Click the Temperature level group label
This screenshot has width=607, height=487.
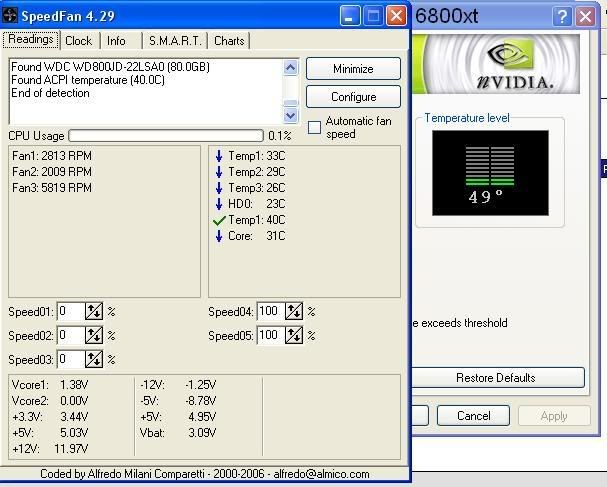click(x=467, y=118)
